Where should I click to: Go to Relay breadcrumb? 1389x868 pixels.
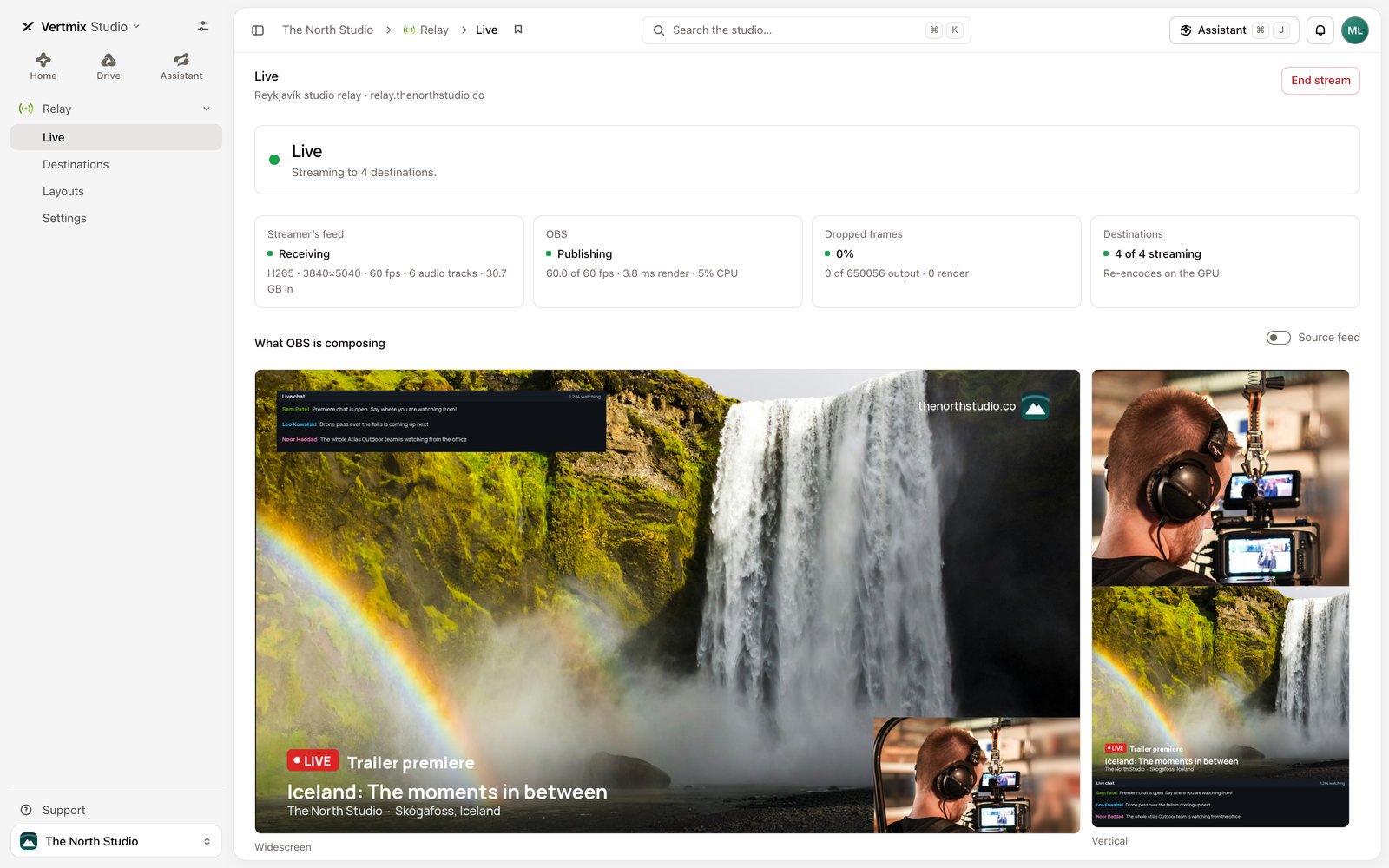click(425, 30)
